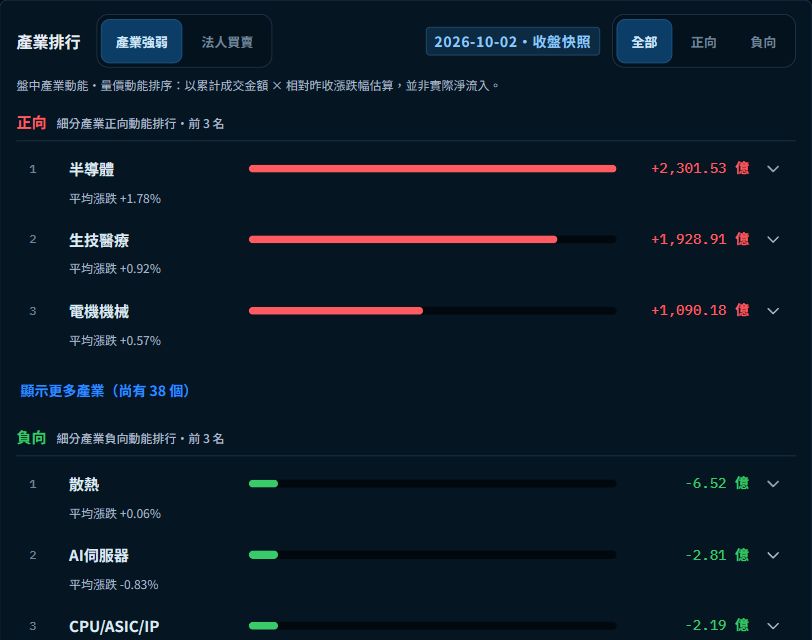Click the +2,301.53 億 value
The height and width of the screenshot is (640, 812).
(x=700, y=168)
